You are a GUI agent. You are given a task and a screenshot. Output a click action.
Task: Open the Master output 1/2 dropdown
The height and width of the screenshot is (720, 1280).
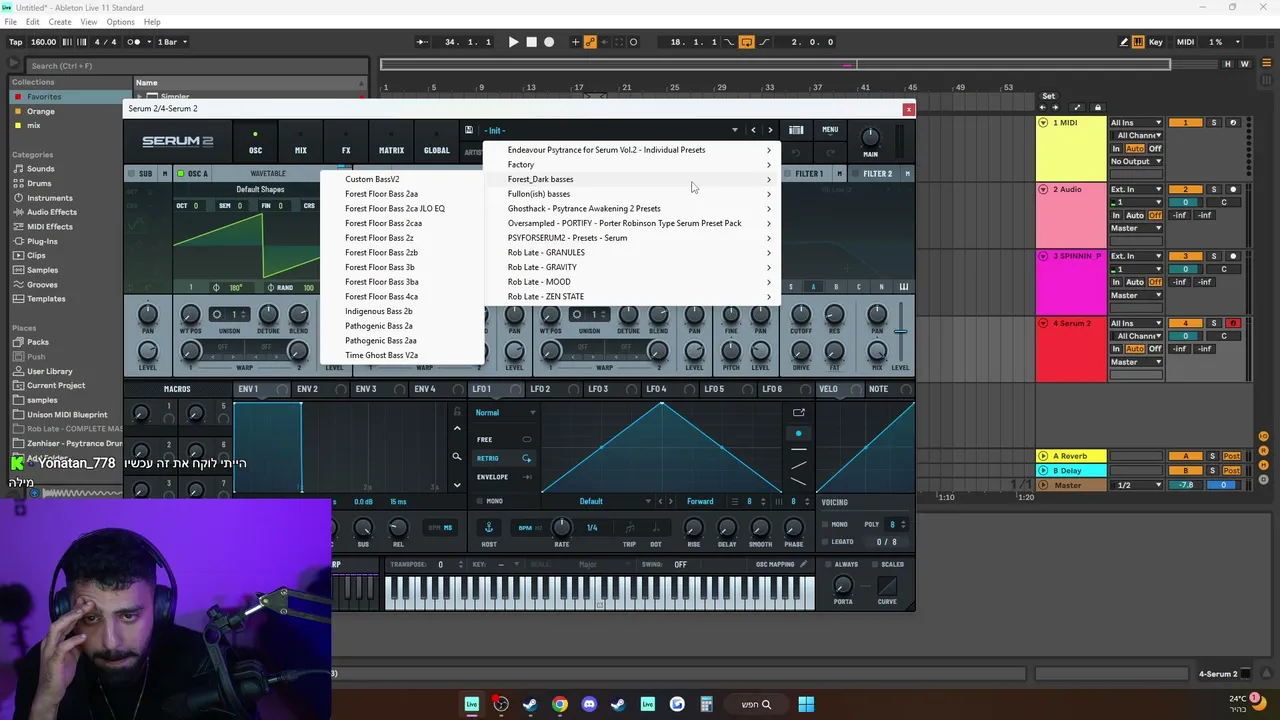(x=1136, y=485)
